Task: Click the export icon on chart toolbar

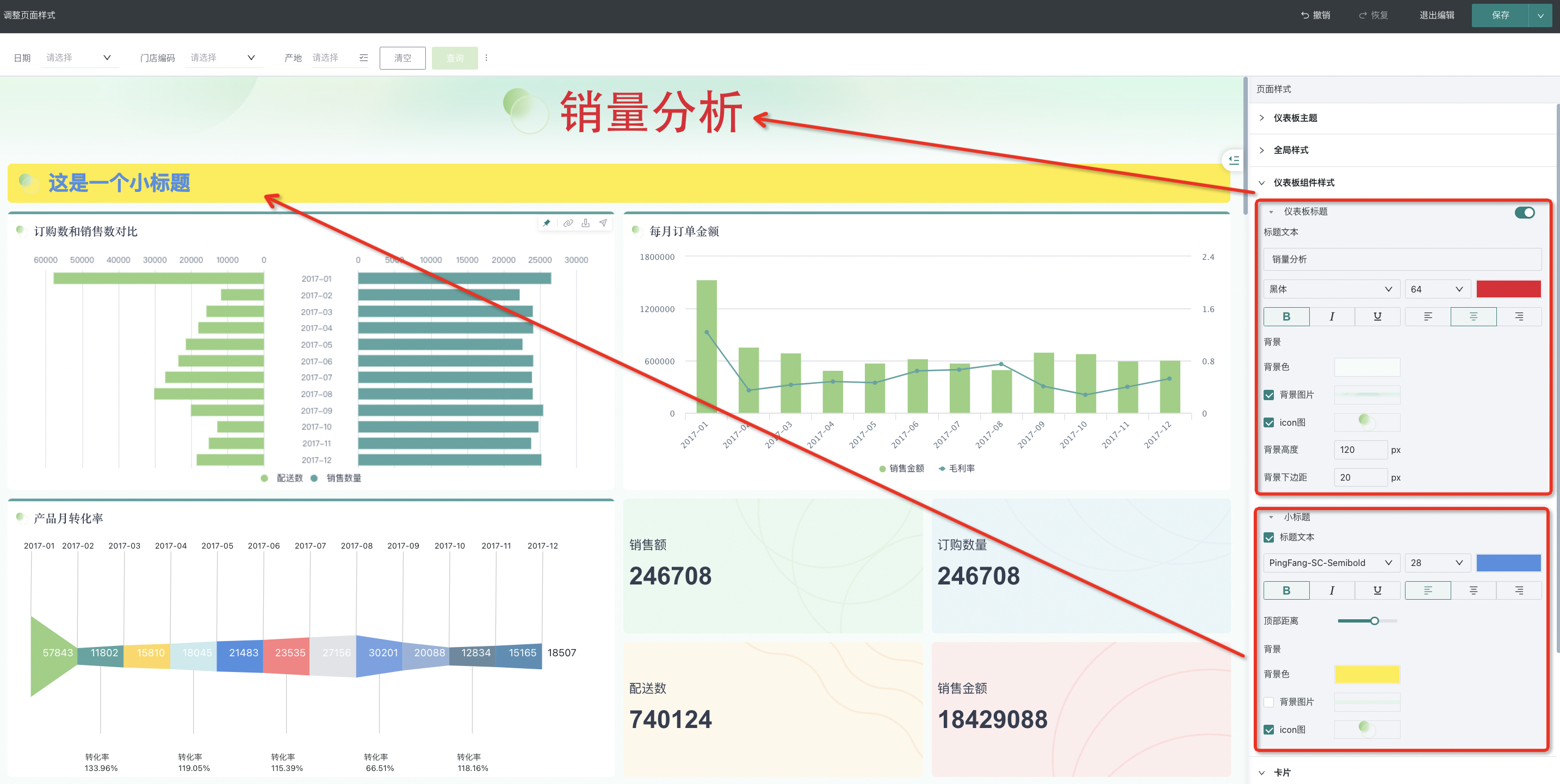Action: (586, 223)
